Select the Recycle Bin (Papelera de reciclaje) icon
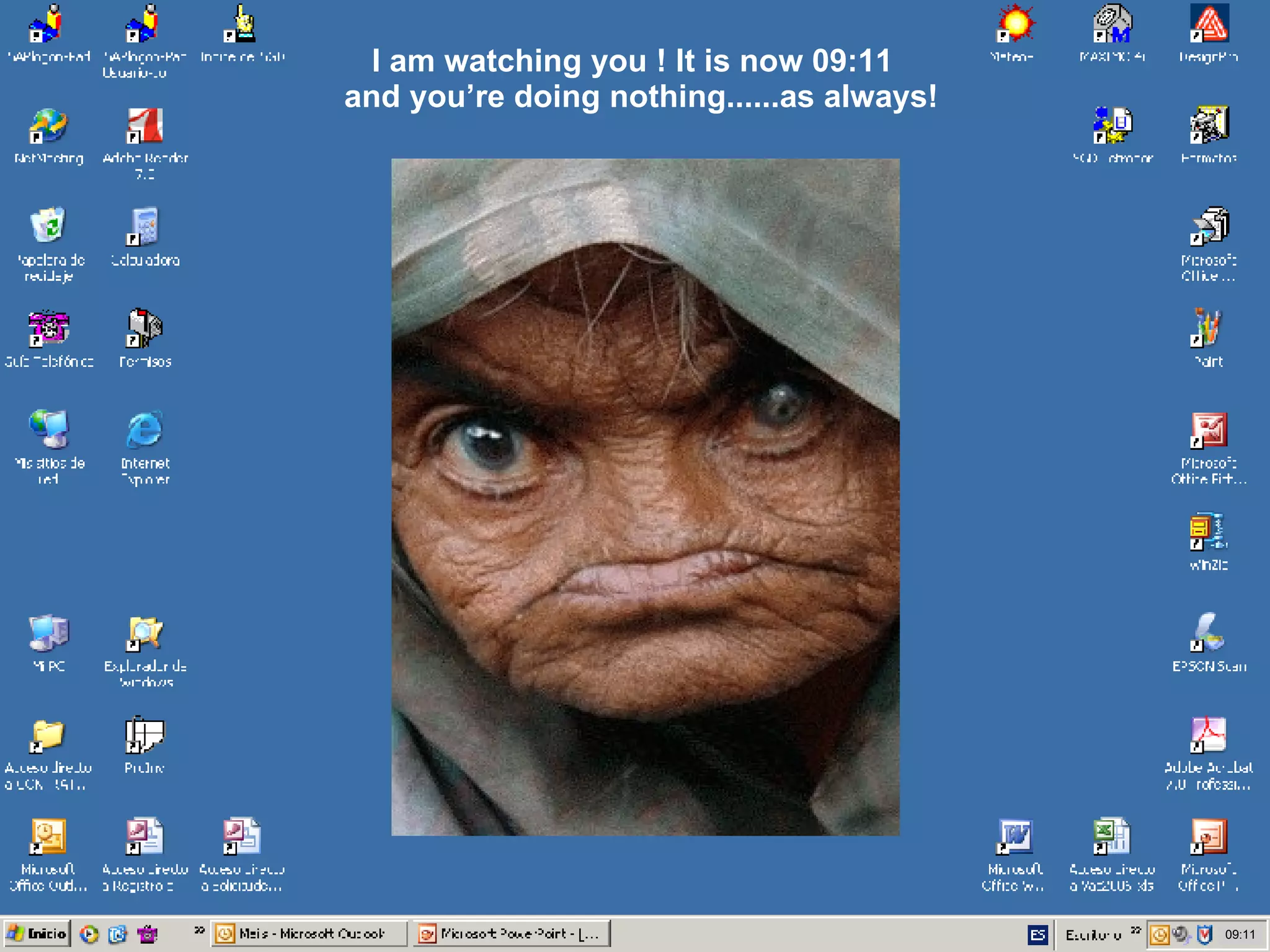 tap(48, 226)
